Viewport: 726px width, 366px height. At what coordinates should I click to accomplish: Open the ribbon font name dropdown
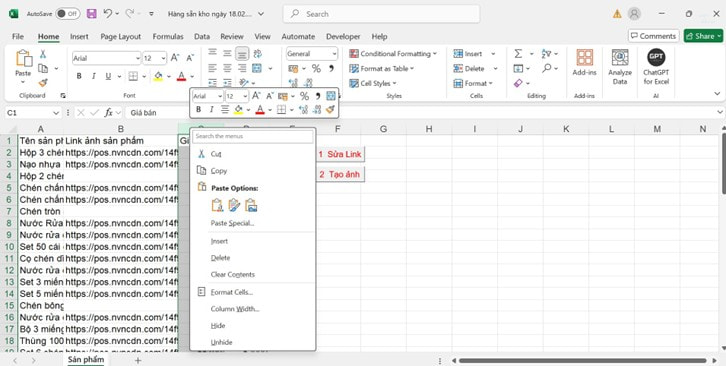[138, 58]
